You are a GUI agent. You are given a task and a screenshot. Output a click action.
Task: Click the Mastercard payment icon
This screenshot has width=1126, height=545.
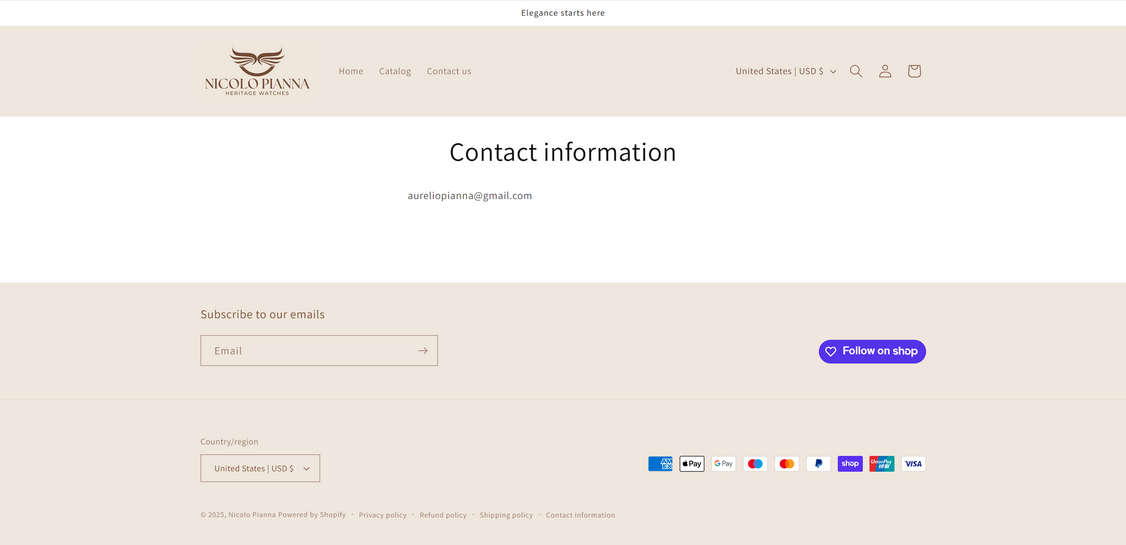[786, 464]
